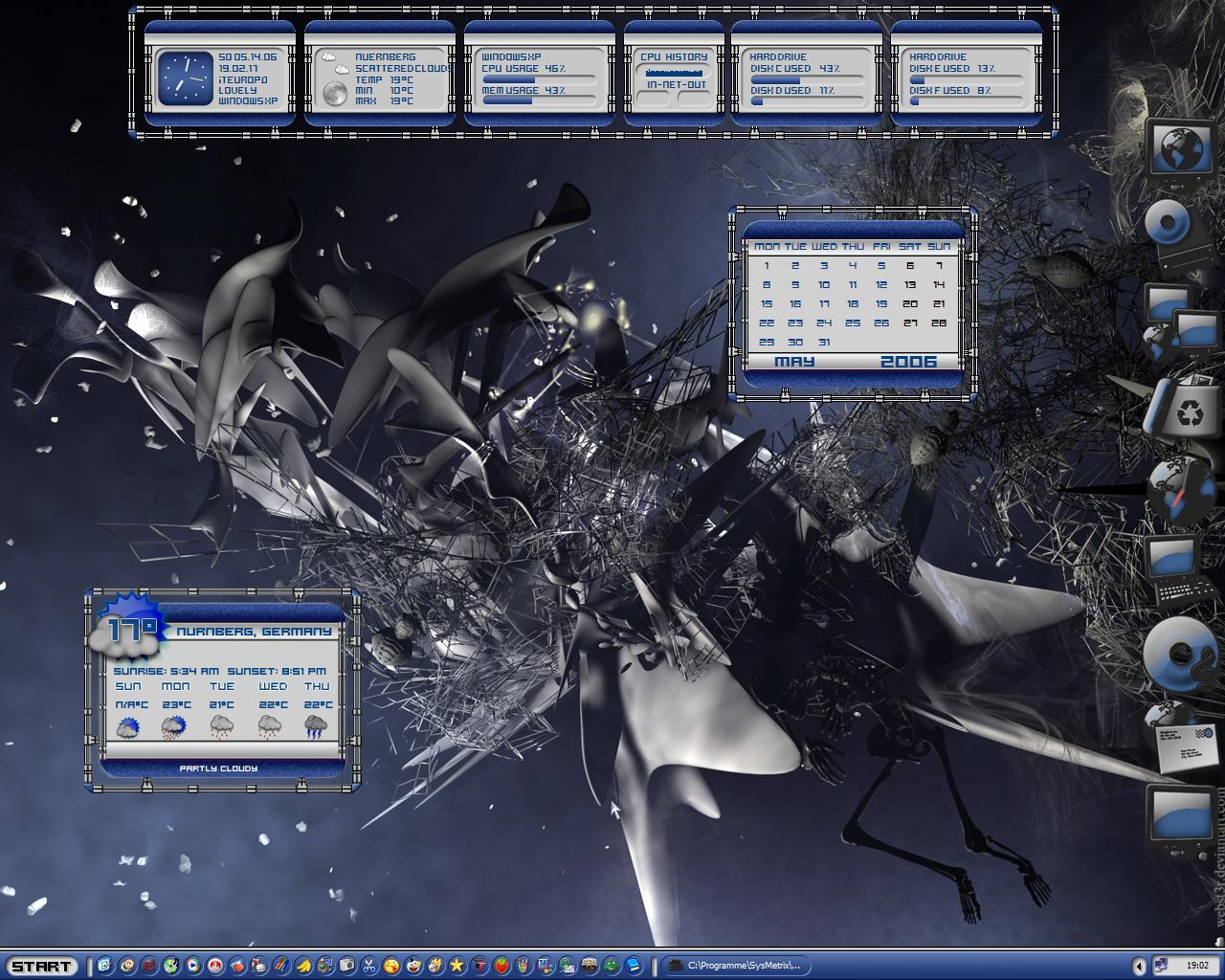
Task: Click the MON forecast rain-and-sun icon
Action: pyautogui.click(x=175, y=728)
